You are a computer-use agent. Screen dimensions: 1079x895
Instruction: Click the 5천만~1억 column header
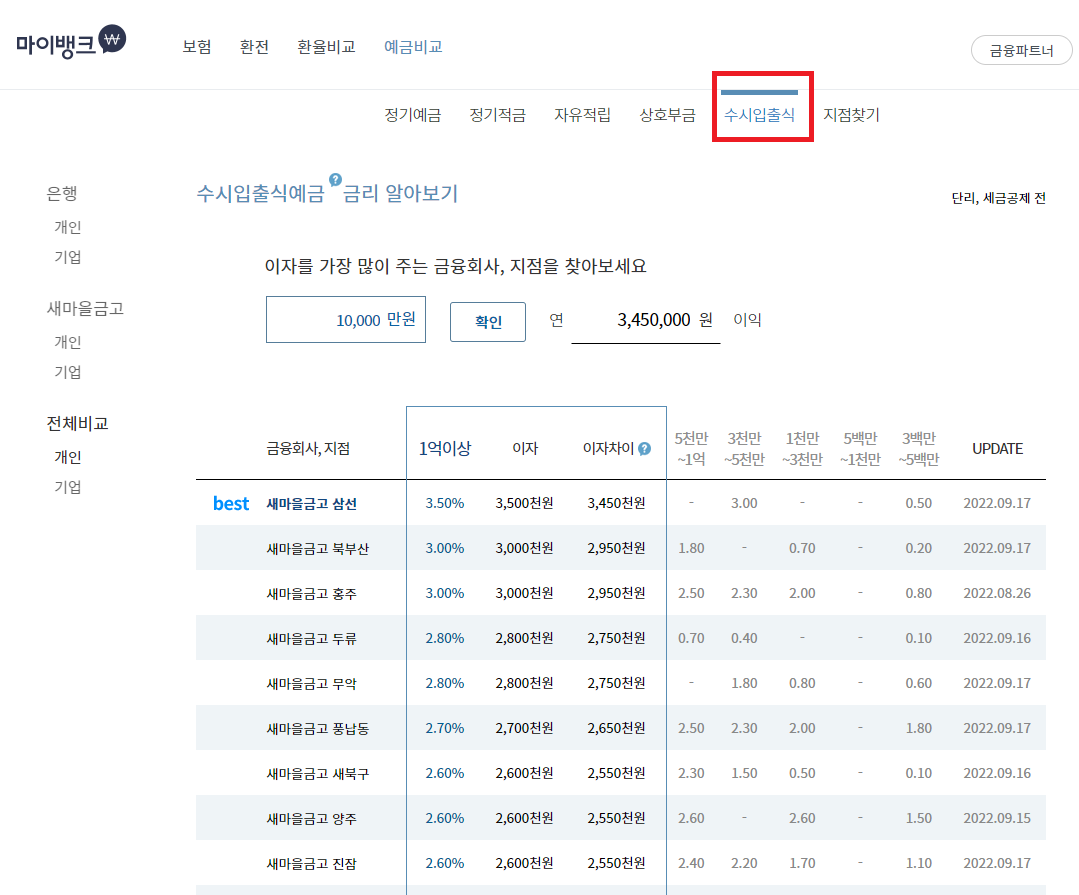pyautogui.click(x=691, y=449)
